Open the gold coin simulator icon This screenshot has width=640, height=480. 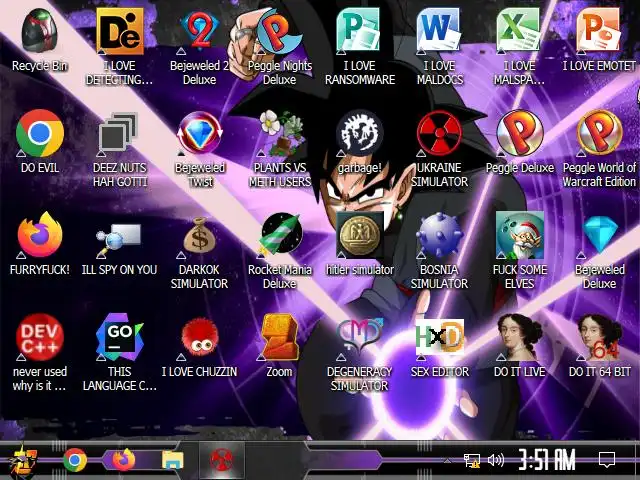pyautogui.click(x=360, y=235)
